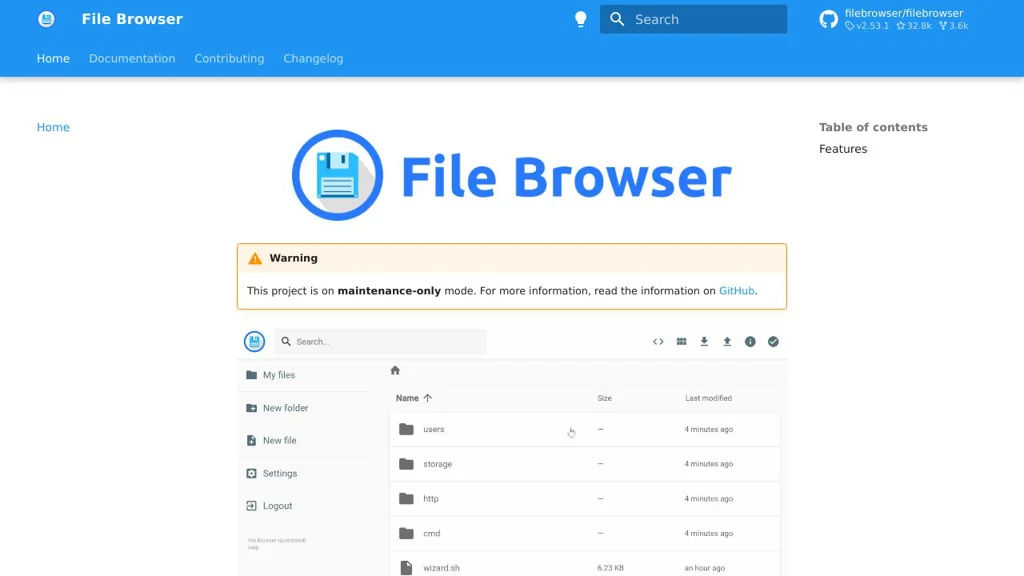Open the GitHub link in the warning box

click(737, 290)
